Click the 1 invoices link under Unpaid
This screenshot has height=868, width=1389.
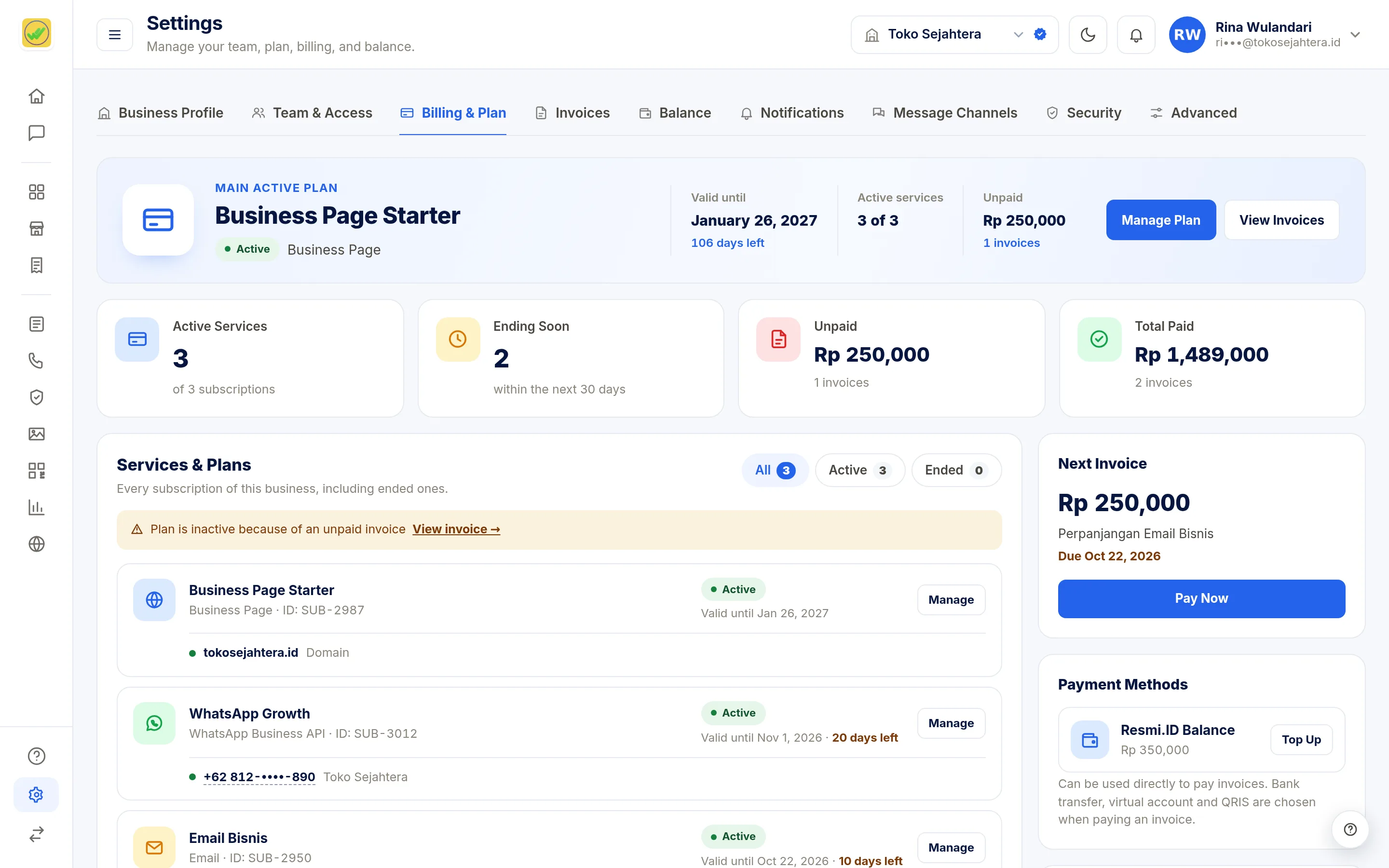(x=1011, y=243)
